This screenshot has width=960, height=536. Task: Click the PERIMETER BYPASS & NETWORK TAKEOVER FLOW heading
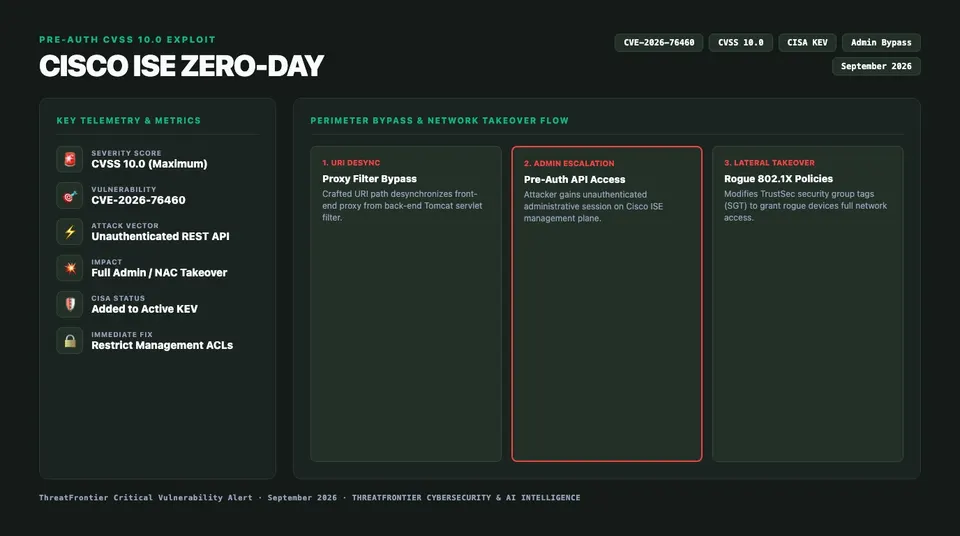click(x=440, y=121)
